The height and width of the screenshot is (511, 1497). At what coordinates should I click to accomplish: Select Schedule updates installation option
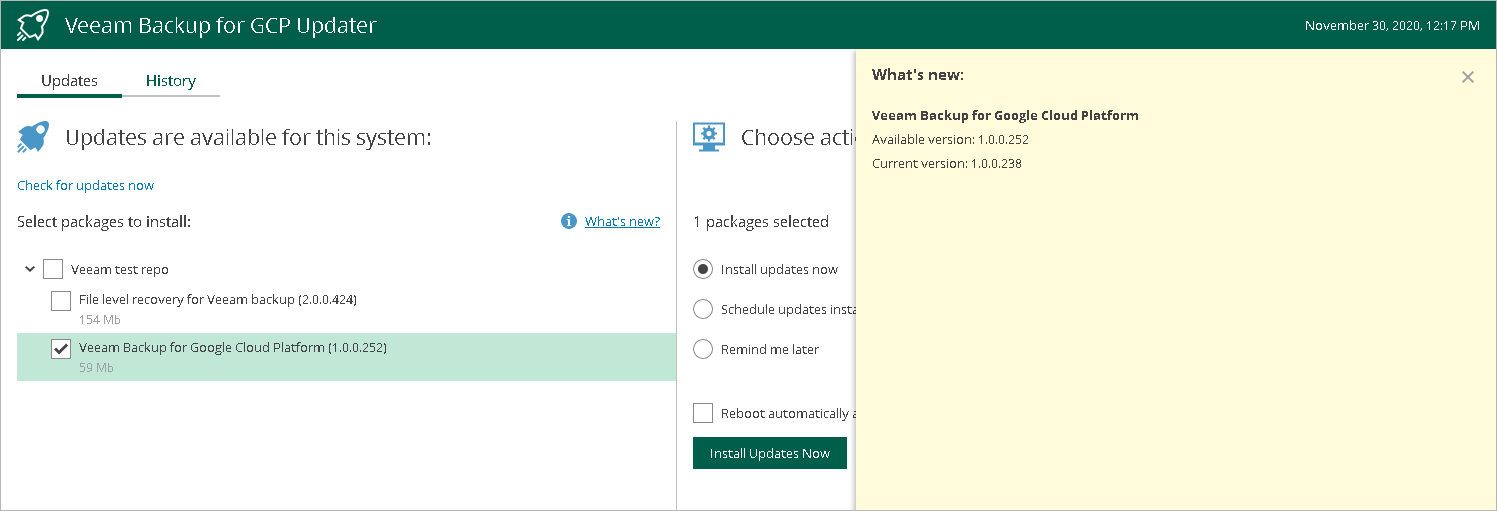[x=703, y=309]
